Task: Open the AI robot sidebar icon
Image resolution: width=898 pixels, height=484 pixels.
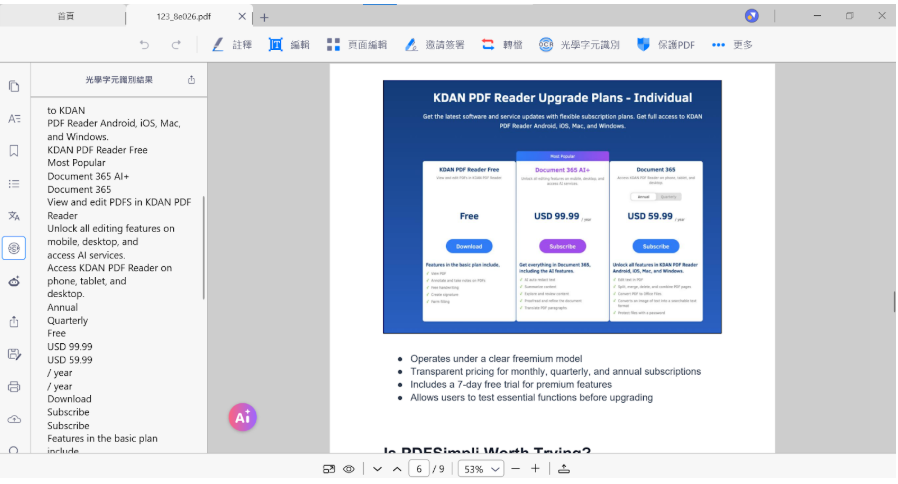Action: [14, 281]
